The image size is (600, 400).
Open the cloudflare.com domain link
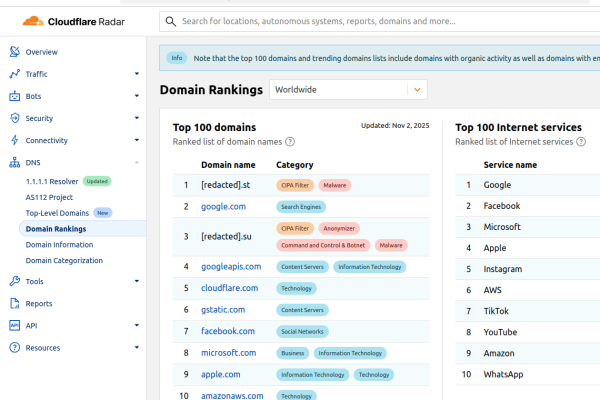[x=230, y=288]
